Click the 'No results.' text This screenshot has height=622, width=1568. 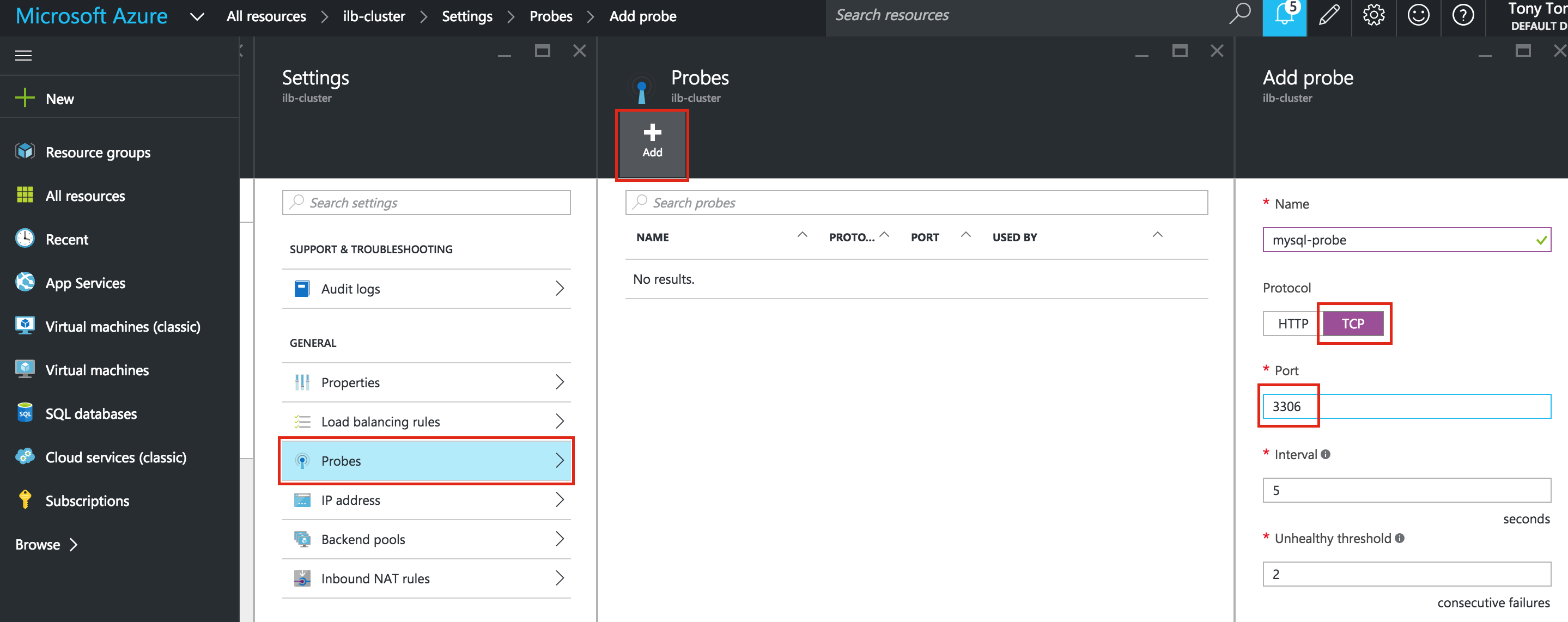point(664,279)
